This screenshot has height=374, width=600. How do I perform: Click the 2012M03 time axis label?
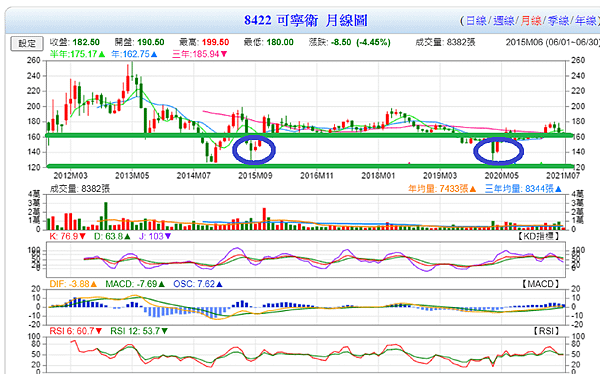(x=70, y=176)
